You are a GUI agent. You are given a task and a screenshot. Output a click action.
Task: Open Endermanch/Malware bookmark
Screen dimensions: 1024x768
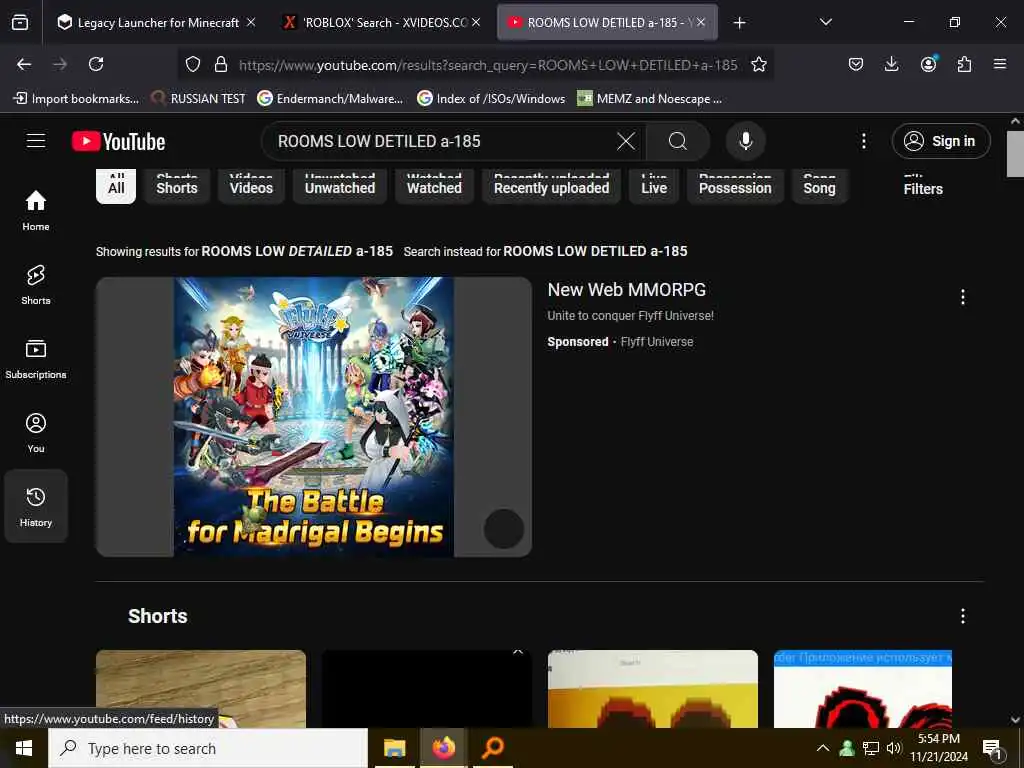(330, 99)
